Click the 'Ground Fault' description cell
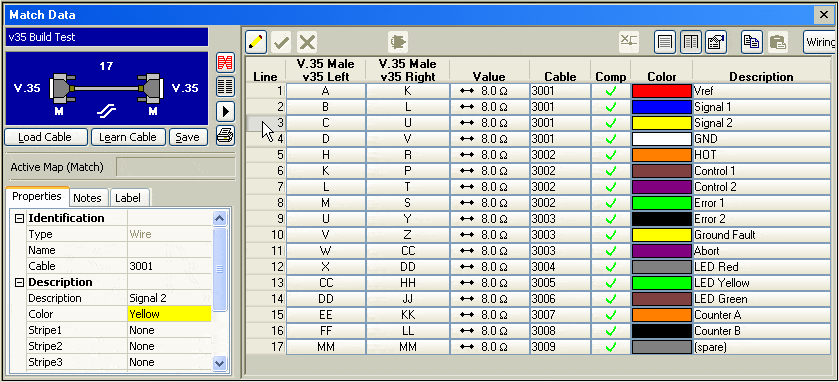 [761, 235]
